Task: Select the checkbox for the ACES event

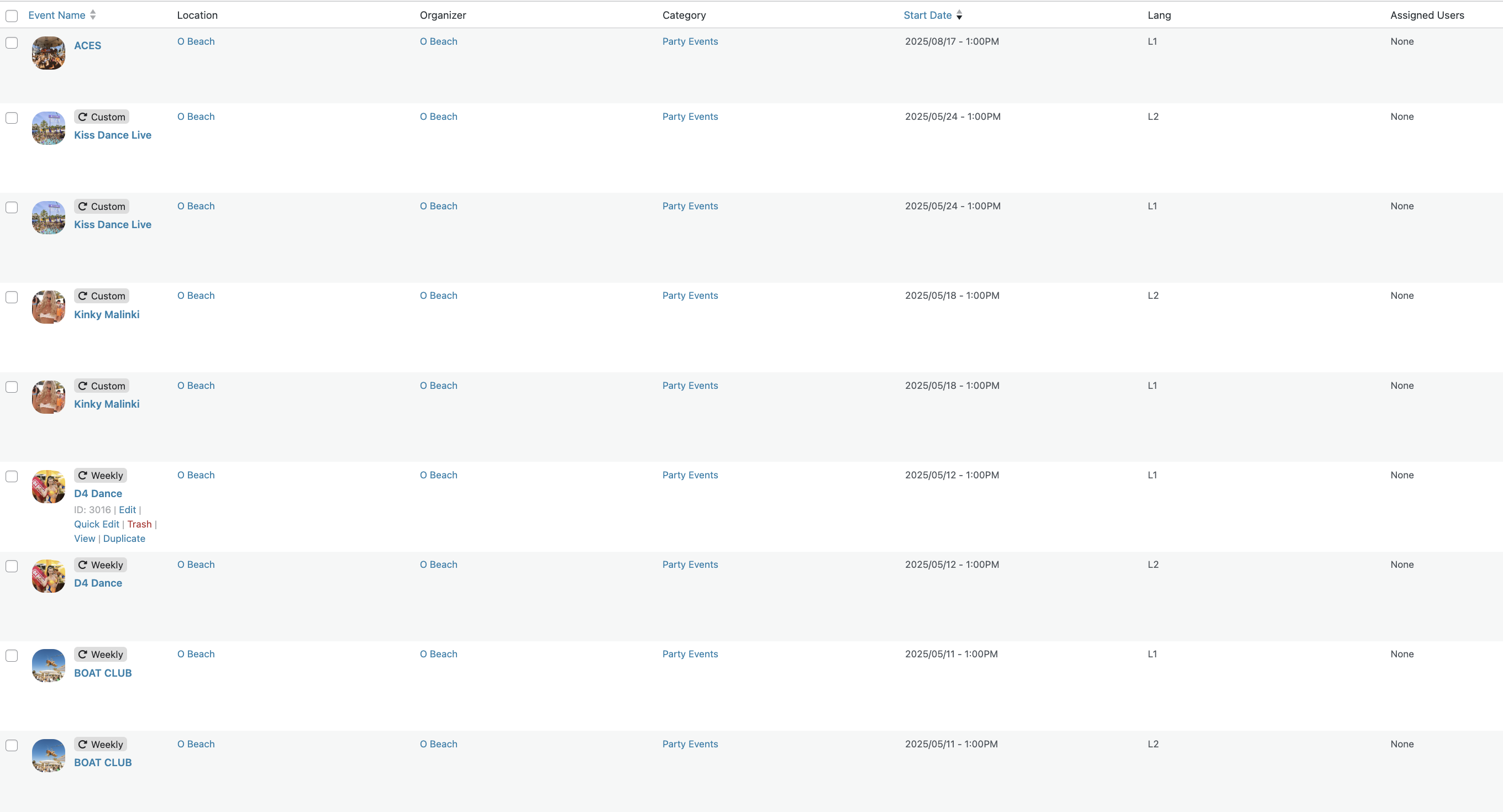Action: 12,43
